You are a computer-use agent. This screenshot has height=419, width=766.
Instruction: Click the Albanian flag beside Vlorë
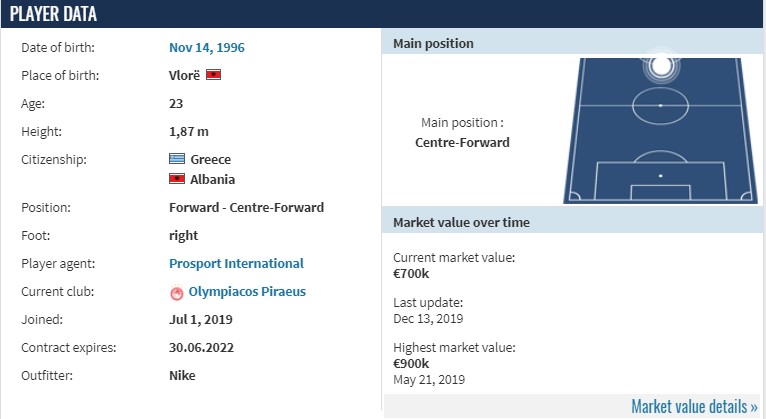[x=213, y=75]
